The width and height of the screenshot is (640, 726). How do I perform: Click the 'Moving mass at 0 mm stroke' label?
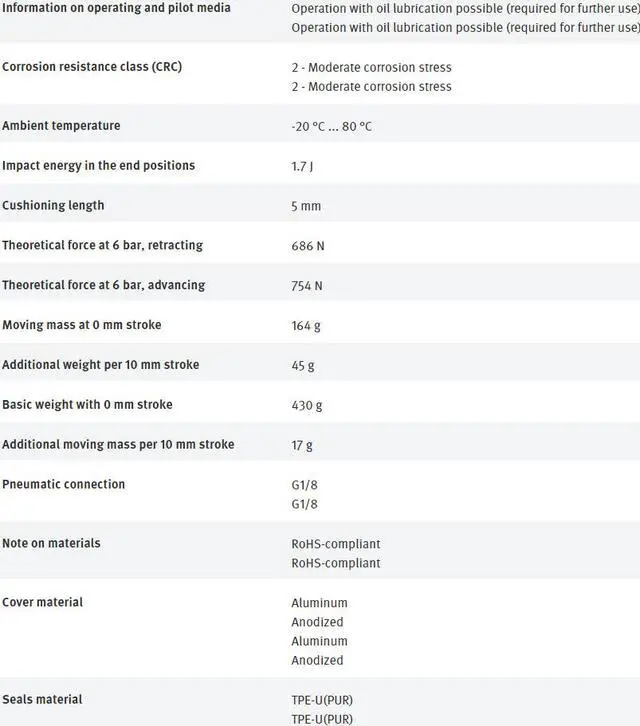(81, 325)
